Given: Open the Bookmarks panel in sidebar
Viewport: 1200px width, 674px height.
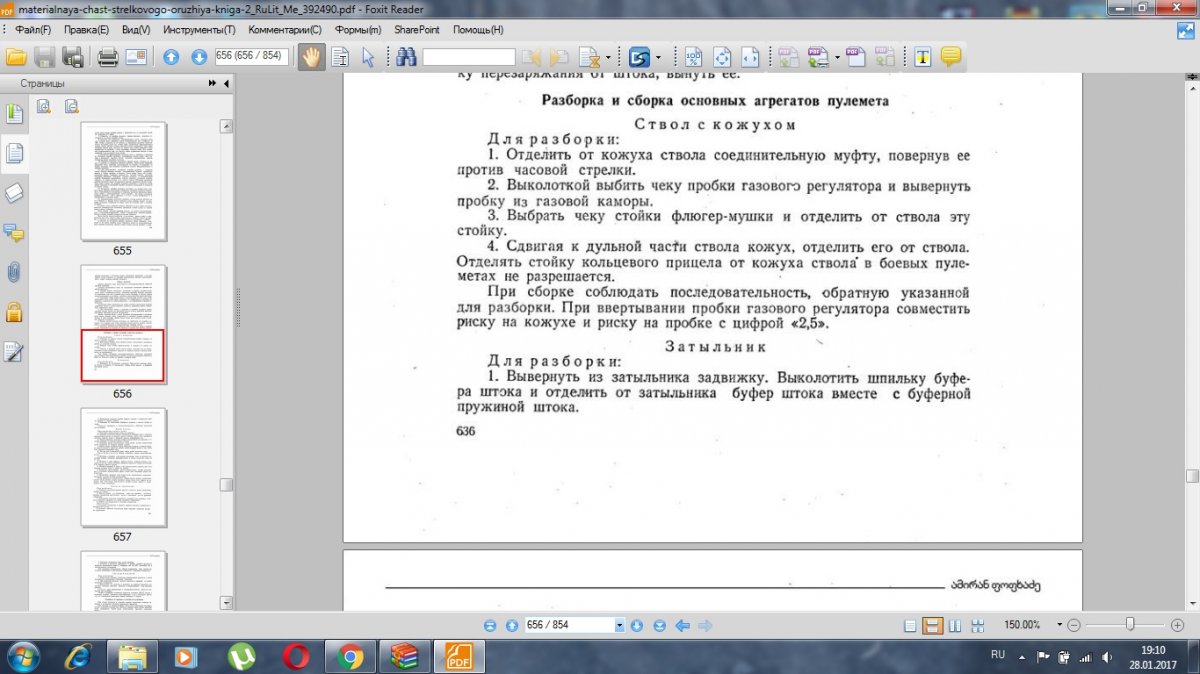Looking at the screenshot, I should click(x=14, y=113).
